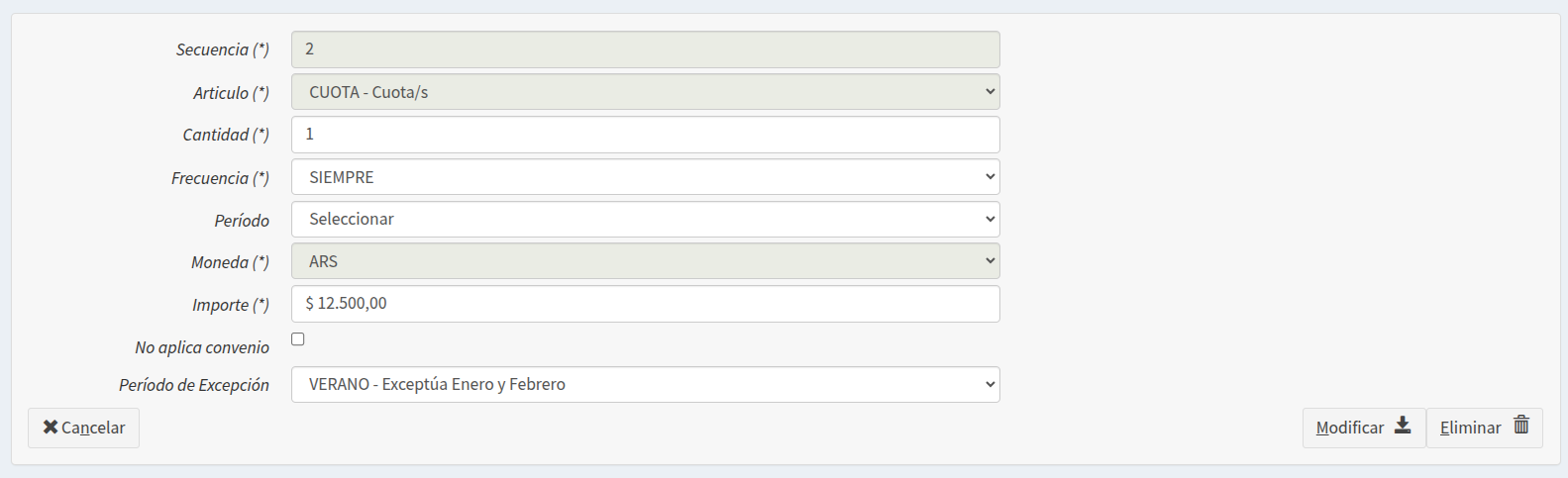Click the trash icon beside Eliminar
This screenshot has height=478, width=1568.
[x=1521, y=426]
